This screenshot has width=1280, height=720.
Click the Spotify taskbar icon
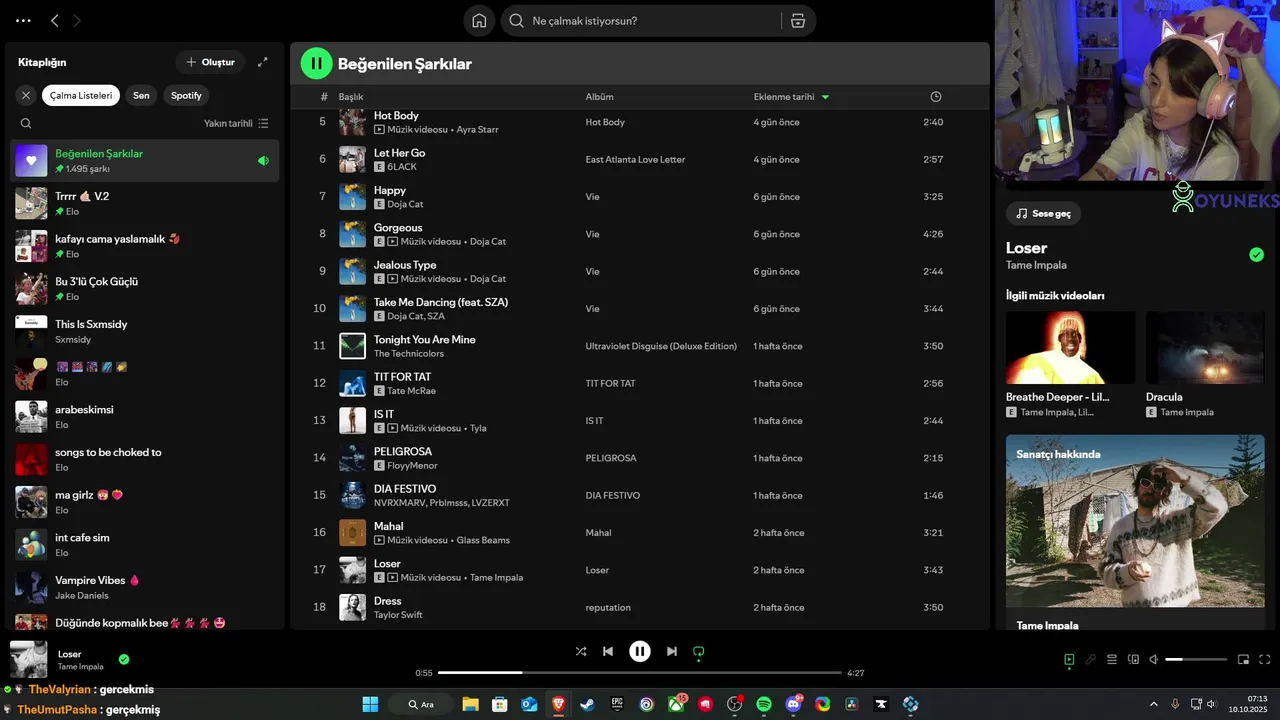764,704
